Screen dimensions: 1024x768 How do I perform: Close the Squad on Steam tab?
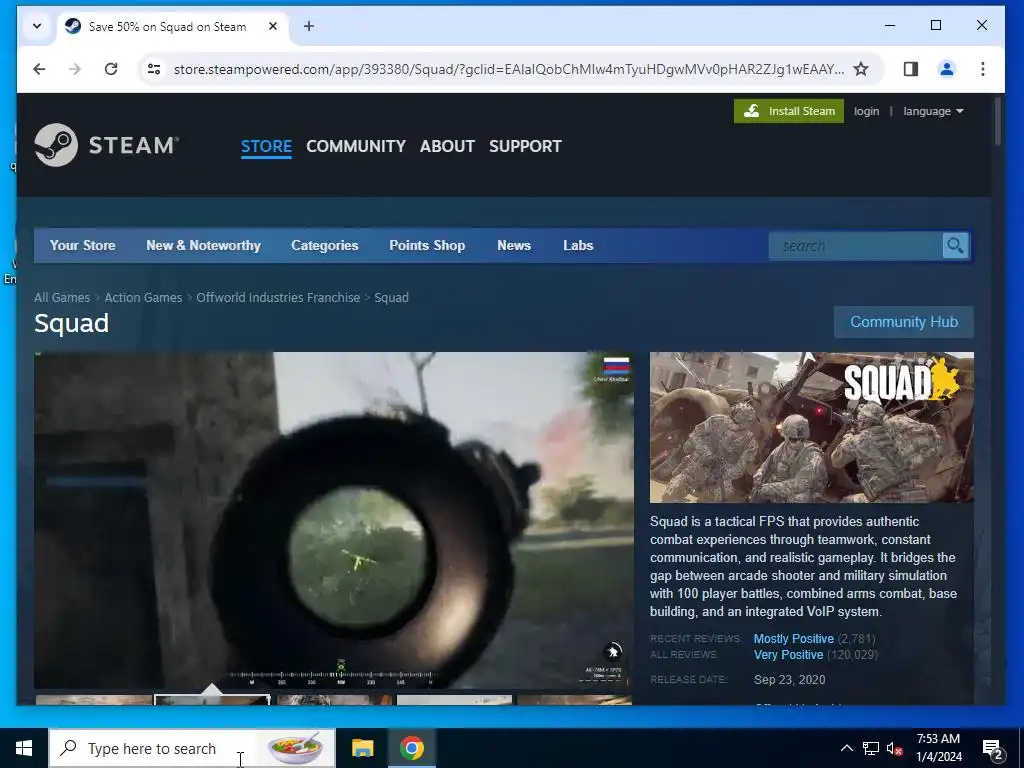(273, 26)
